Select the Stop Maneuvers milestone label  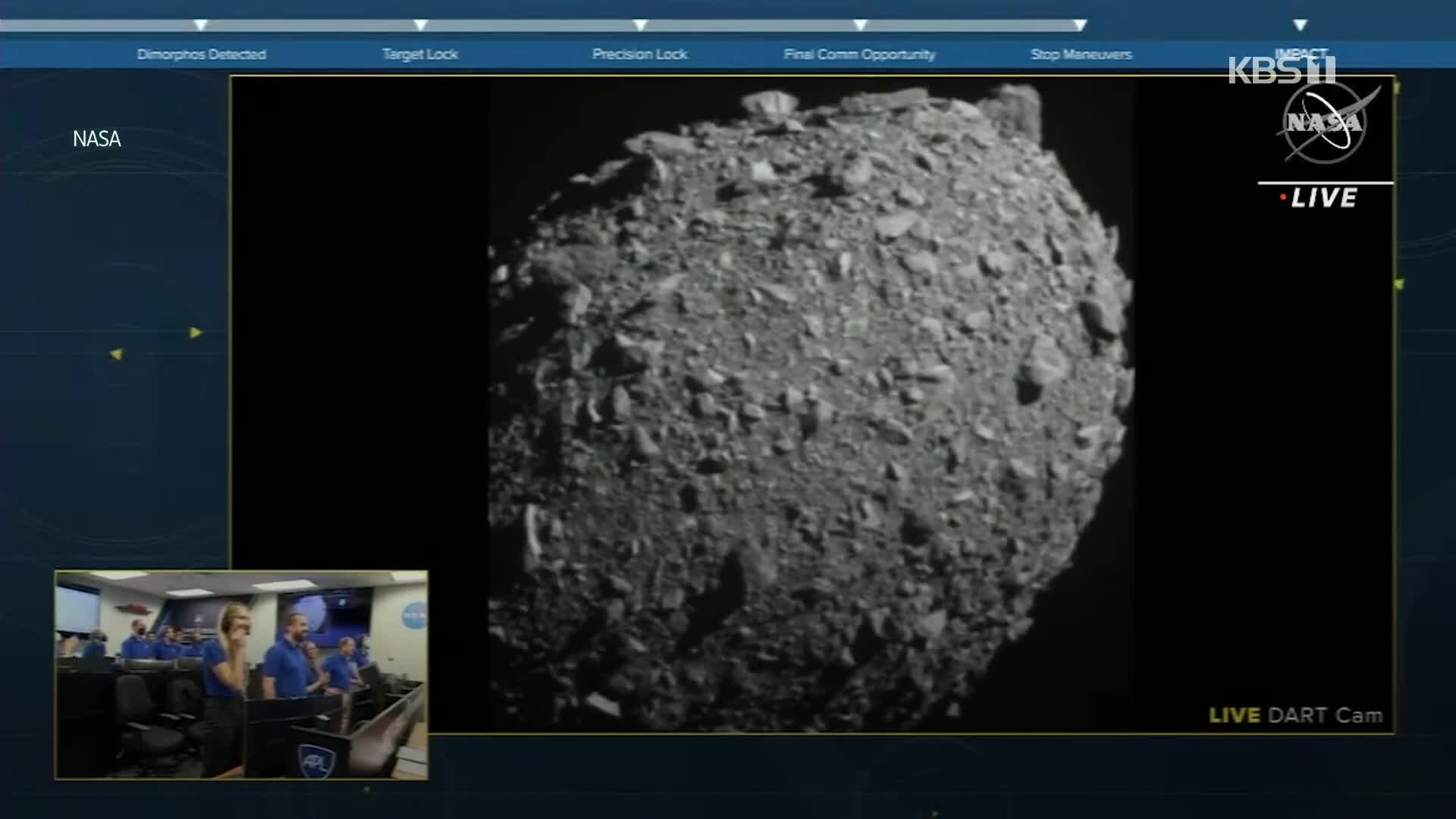tap(1081, 55)
